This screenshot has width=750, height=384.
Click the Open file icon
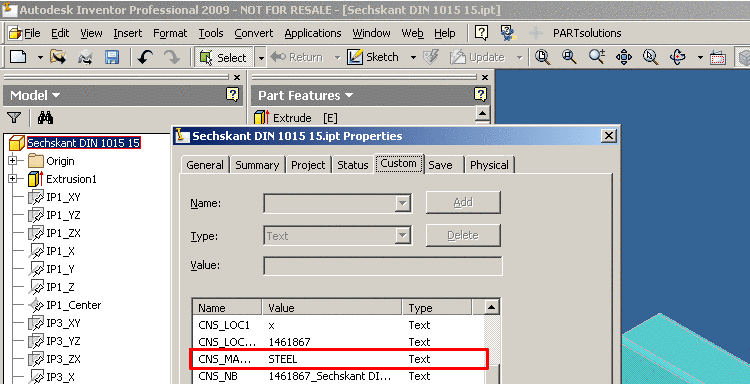point(58,57)
